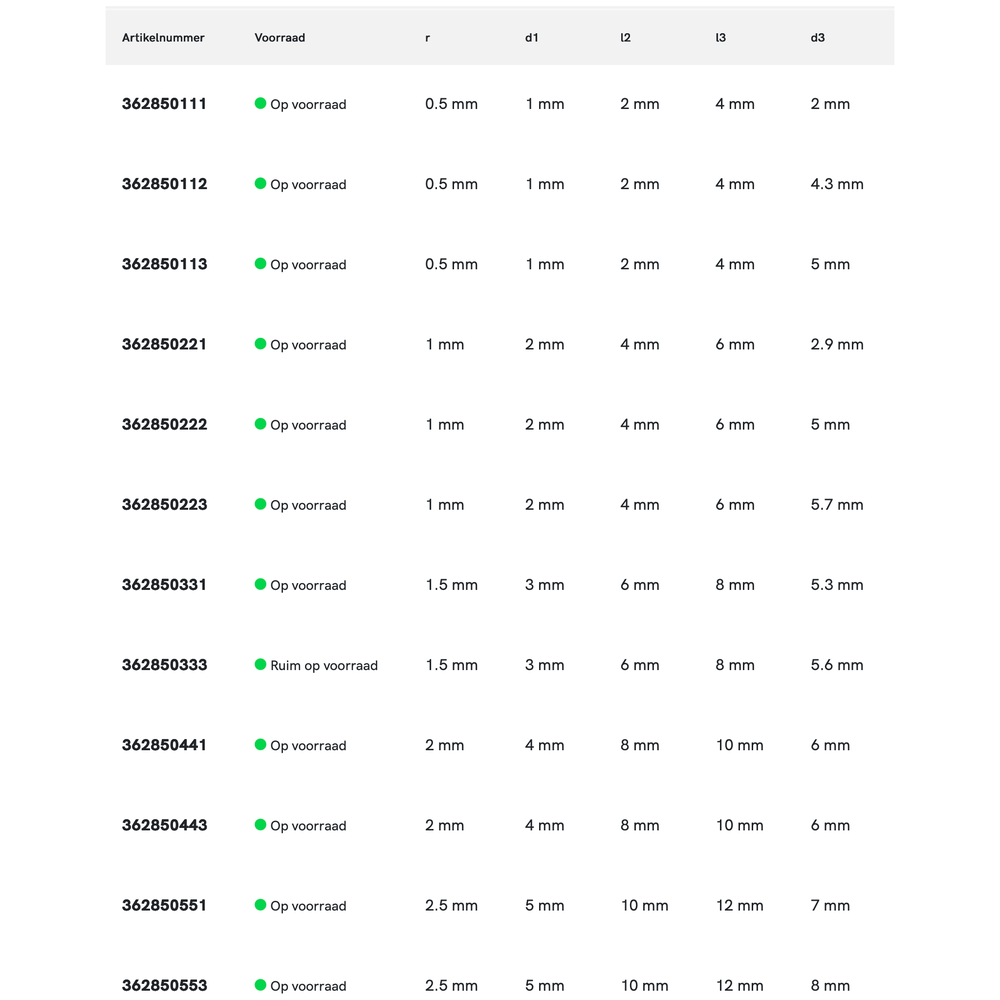Open article number 362850333
1000x1000 pixels.
tap(164, 665)
